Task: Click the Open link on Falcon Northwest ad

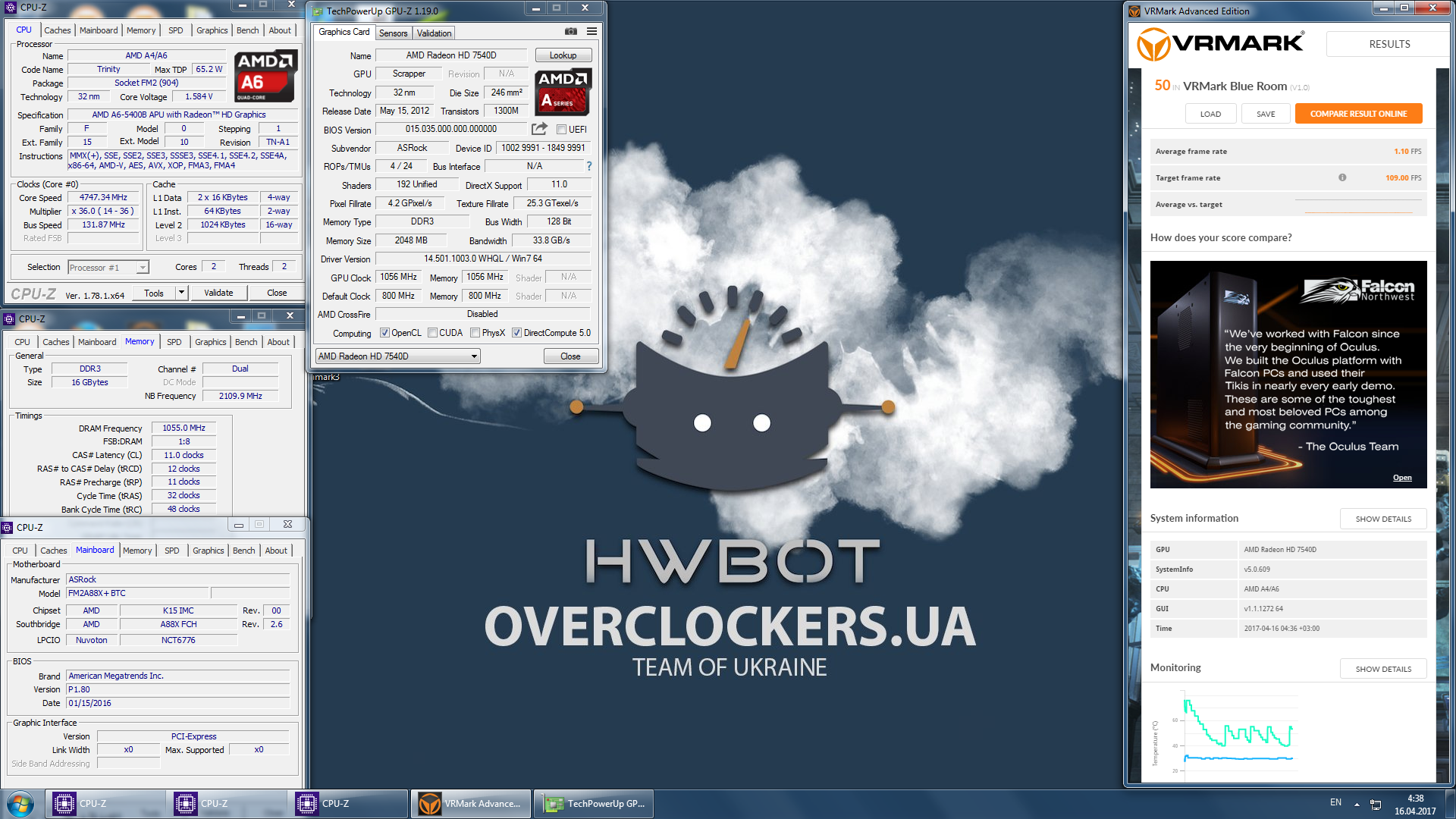Action: click(1402, 478)
